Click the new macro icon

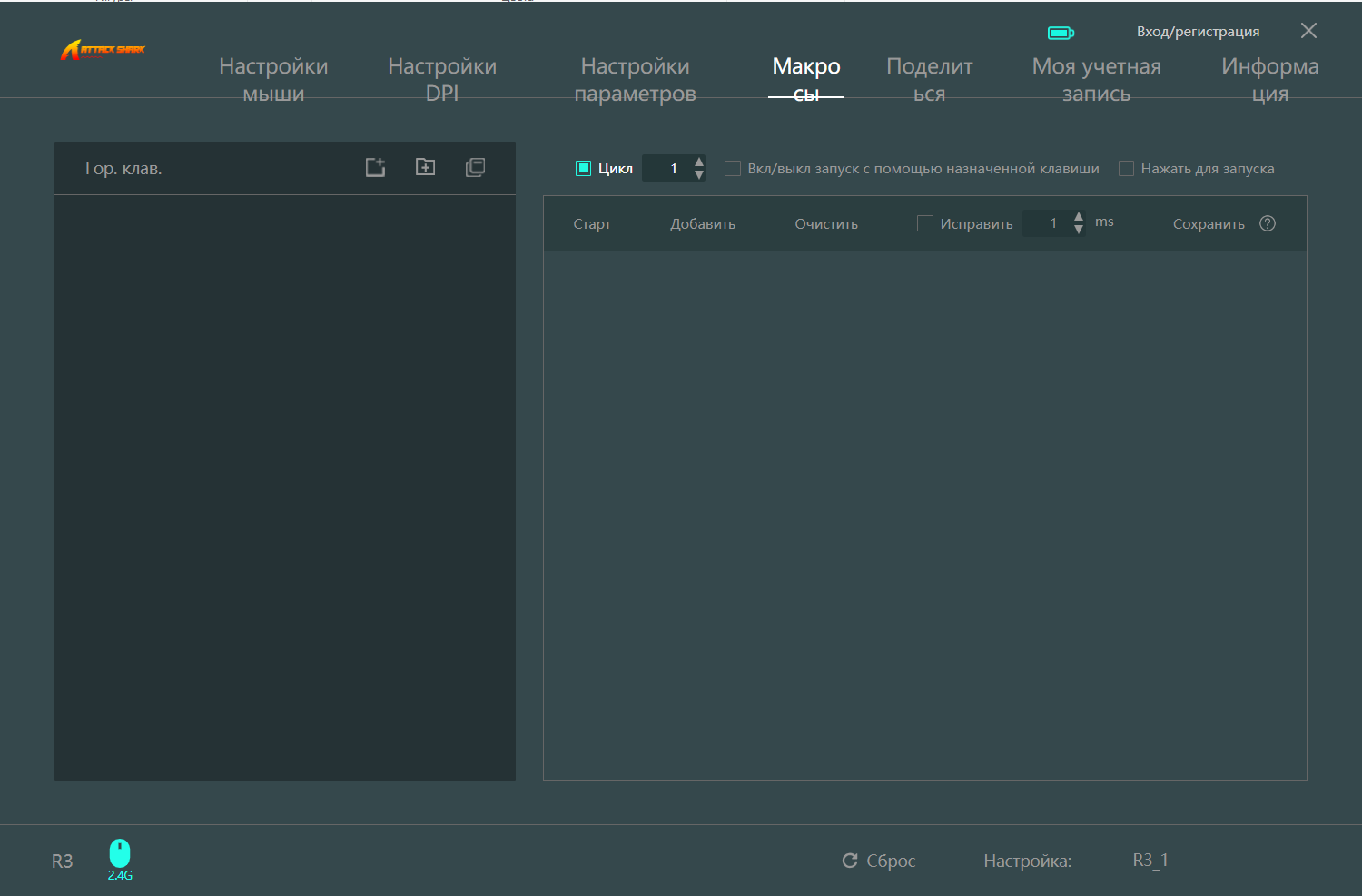point(375,167)
